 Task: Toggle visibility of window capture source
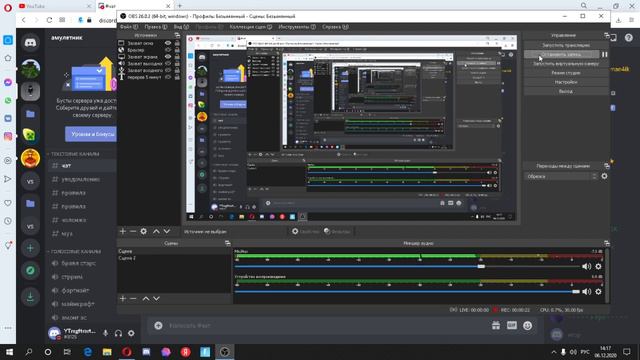[x=168, y=43]
